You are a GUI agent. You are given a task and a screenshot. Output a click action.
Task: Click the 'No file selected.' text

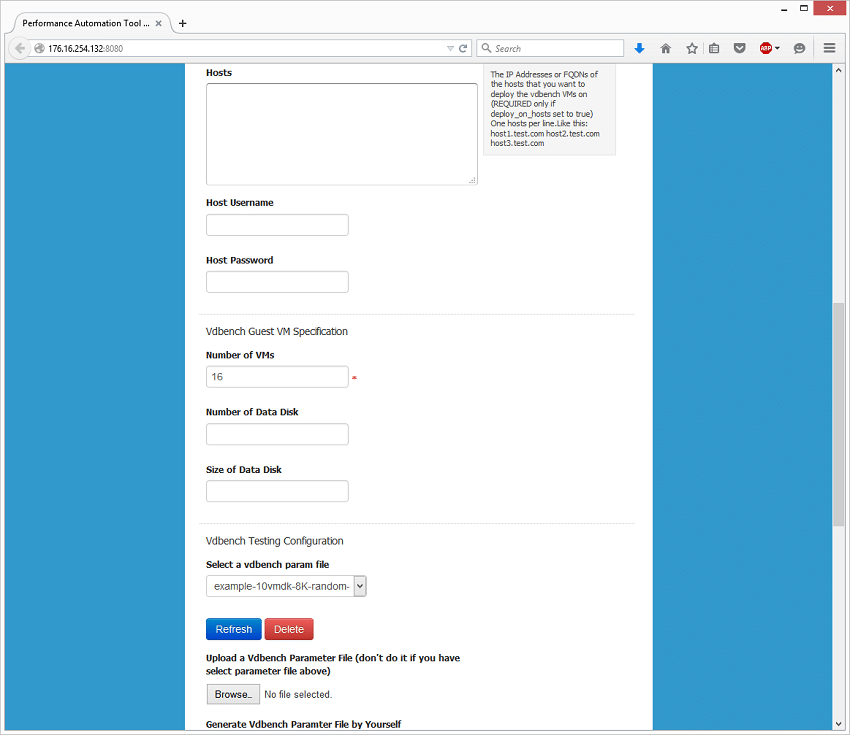coord(298,694)
